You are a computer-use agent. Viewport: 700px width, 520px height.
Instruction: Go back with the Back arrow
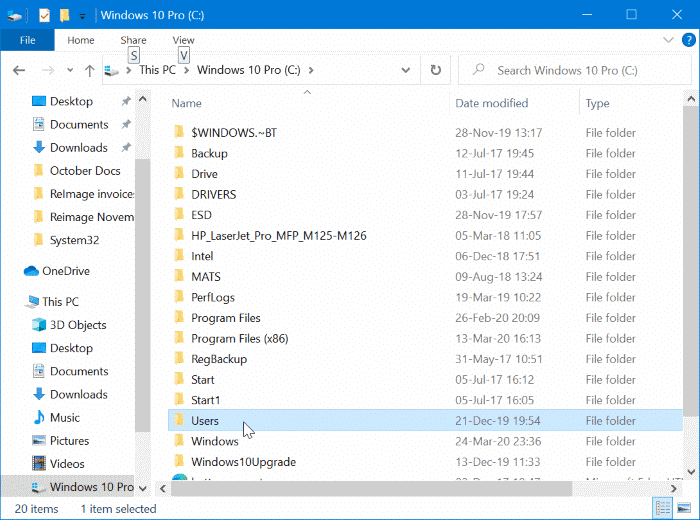pos(19,71)
